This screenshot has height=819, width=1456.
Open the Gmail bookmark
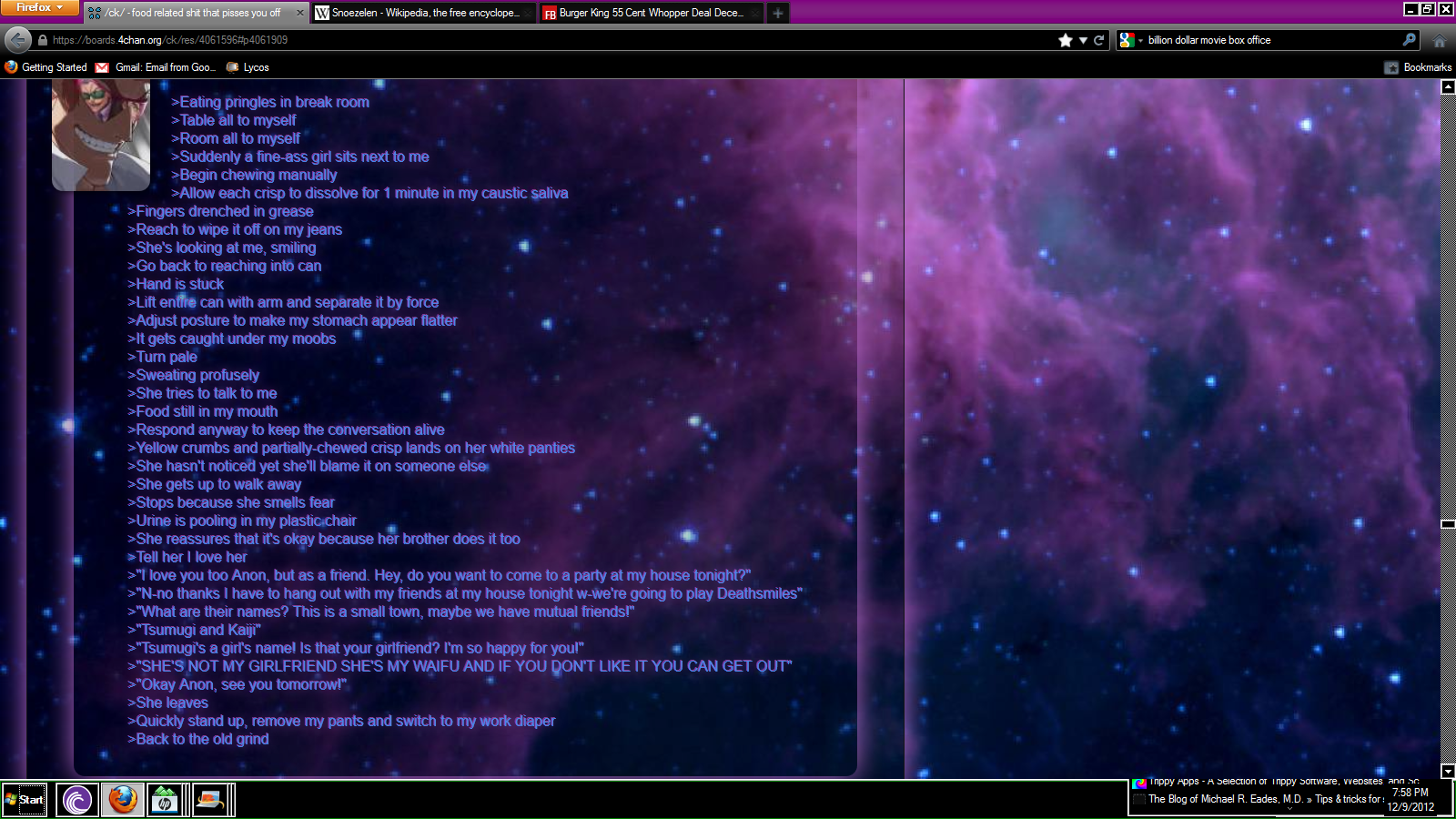(157, 67)
